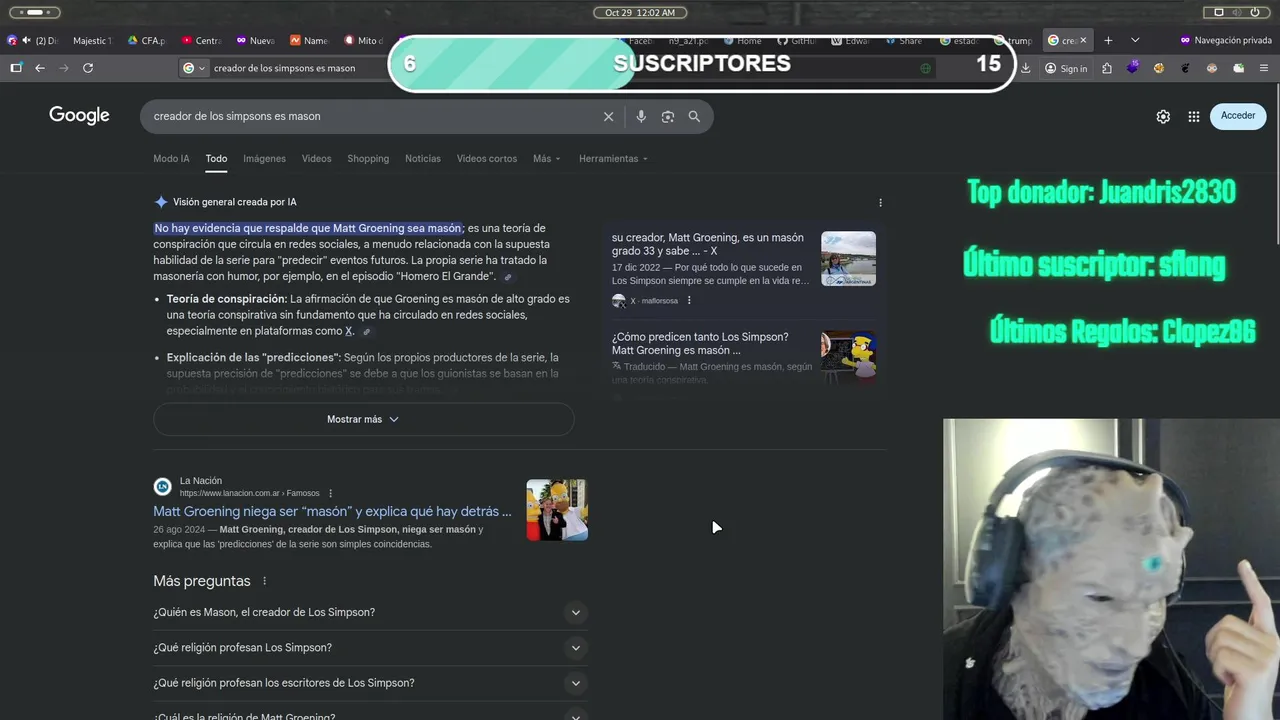Open source link icon after Homero El Grande
This screenshot has height=720, width=1280.
coord(508,277)
